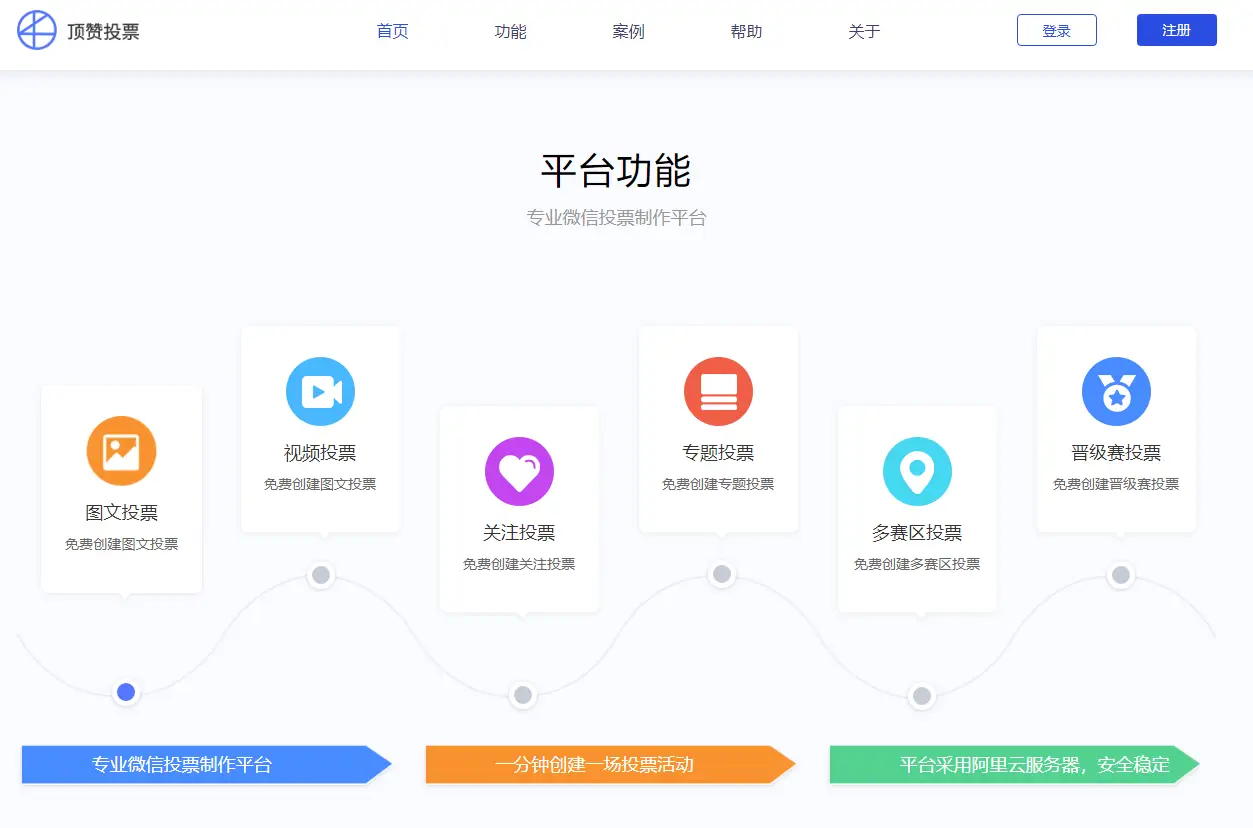Open the 首页 navigation item
Image resolution: width=1253 pixels, height=828 pixels.
[x=392, y=31]
